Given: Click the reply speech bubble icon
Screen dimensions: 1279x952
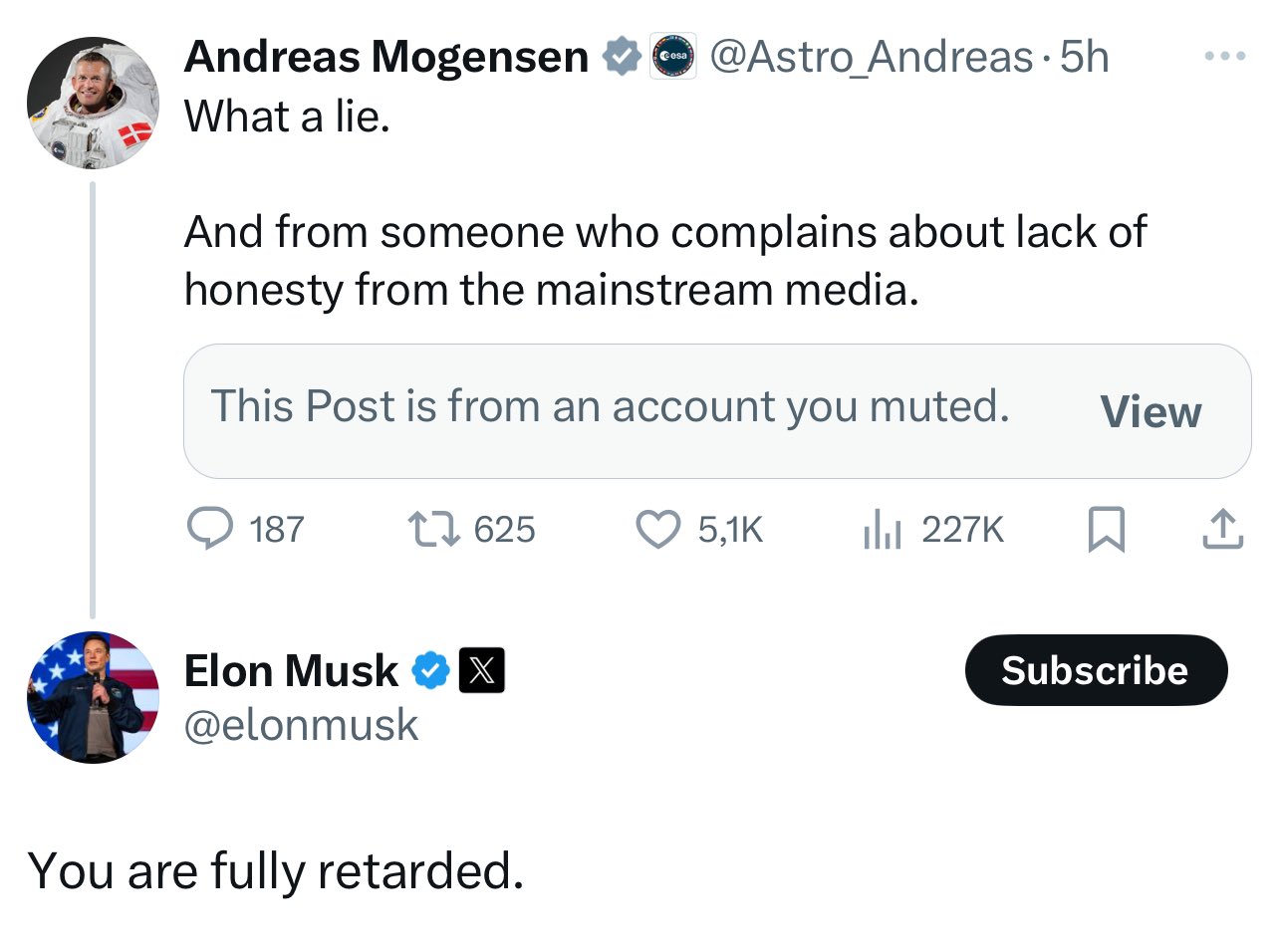Looking at the screenshot, I should (x=210, y=529).
